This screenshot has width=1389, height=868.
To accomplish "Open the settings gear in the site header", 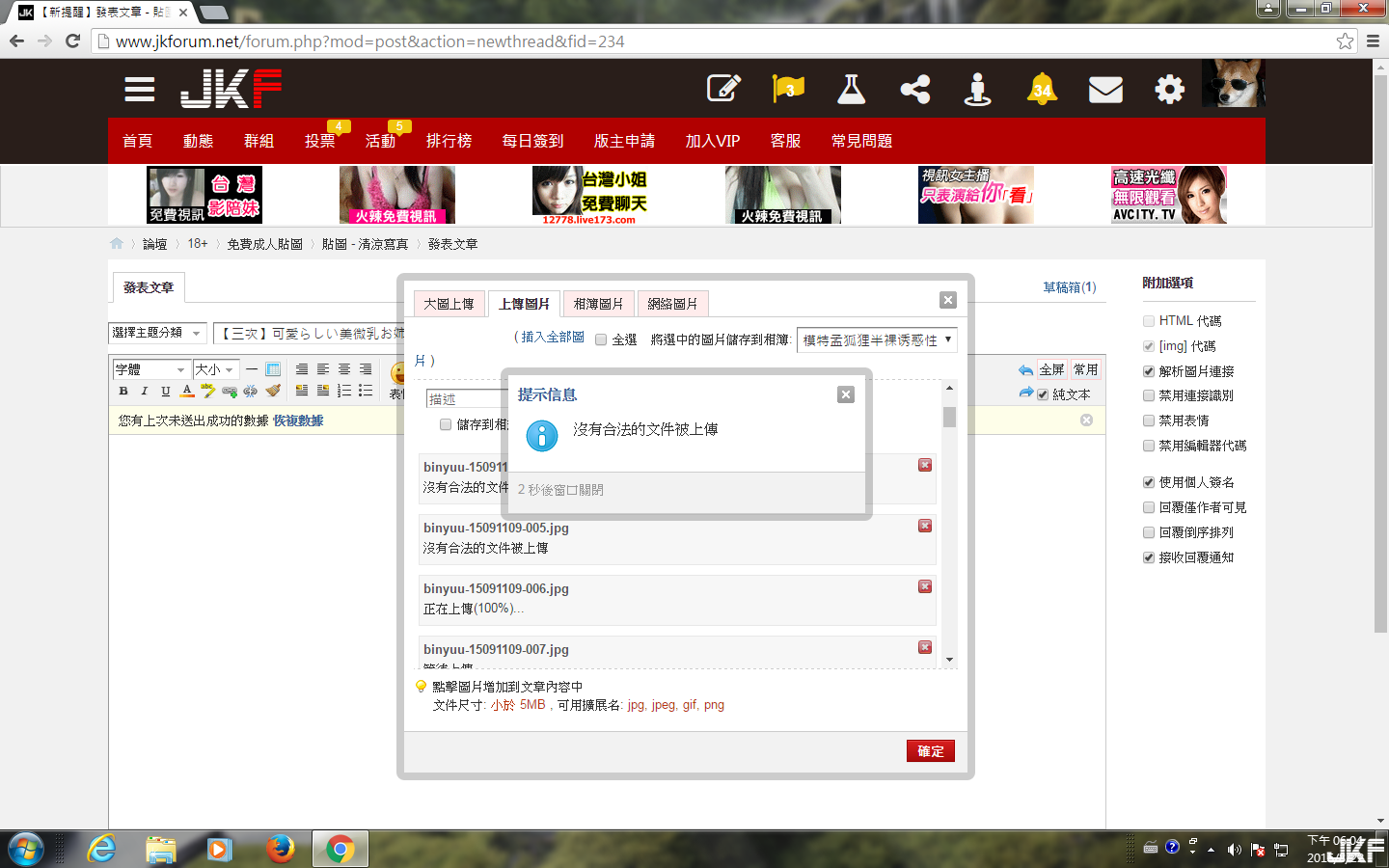I will tap(1169, 90).
